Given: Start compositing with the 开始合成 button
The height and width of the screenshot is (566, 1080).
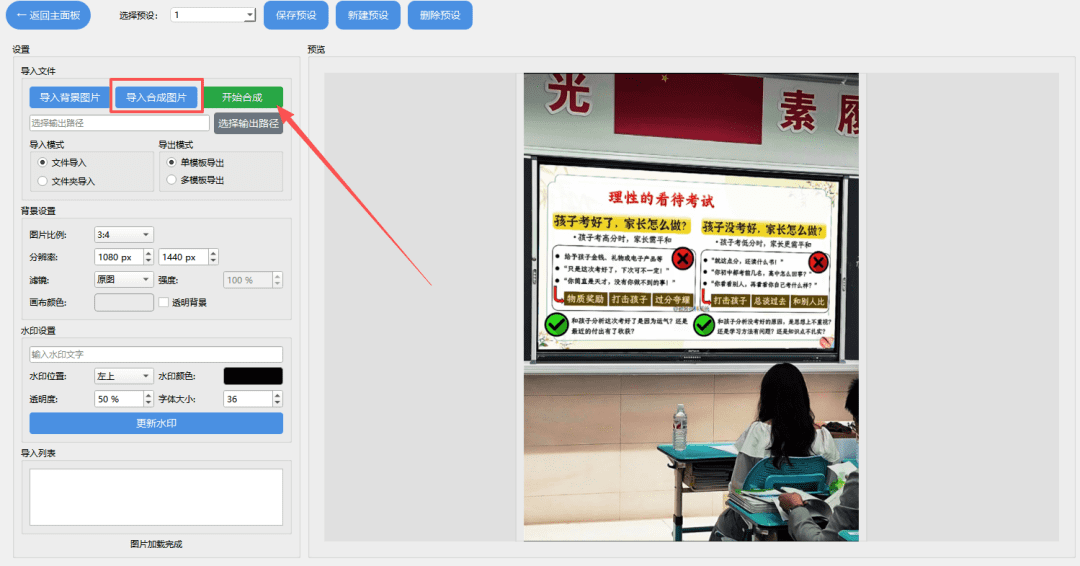Looking at the screenshot, I should point(242,97).
